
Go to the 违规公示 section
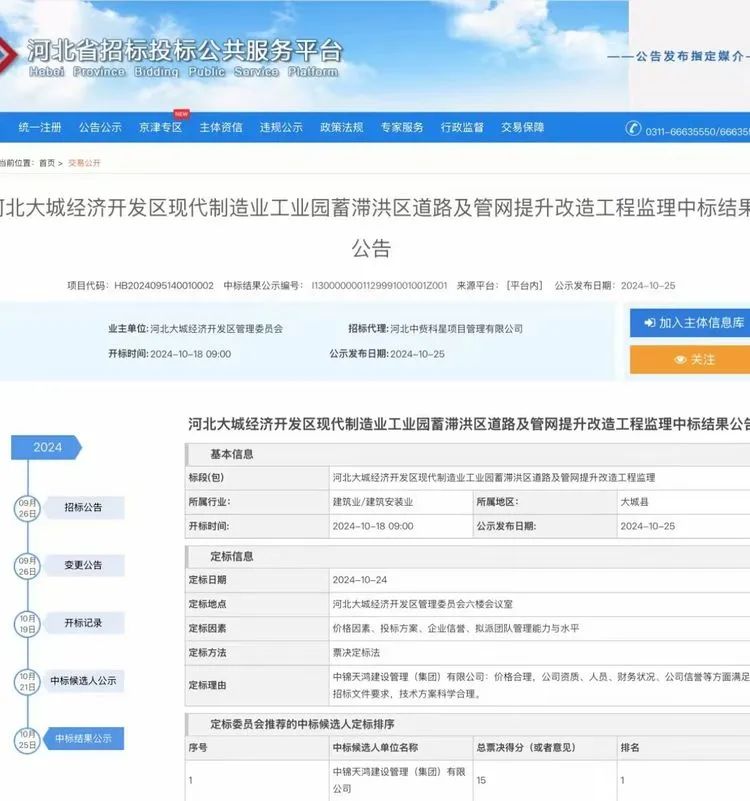coord(281,128)
